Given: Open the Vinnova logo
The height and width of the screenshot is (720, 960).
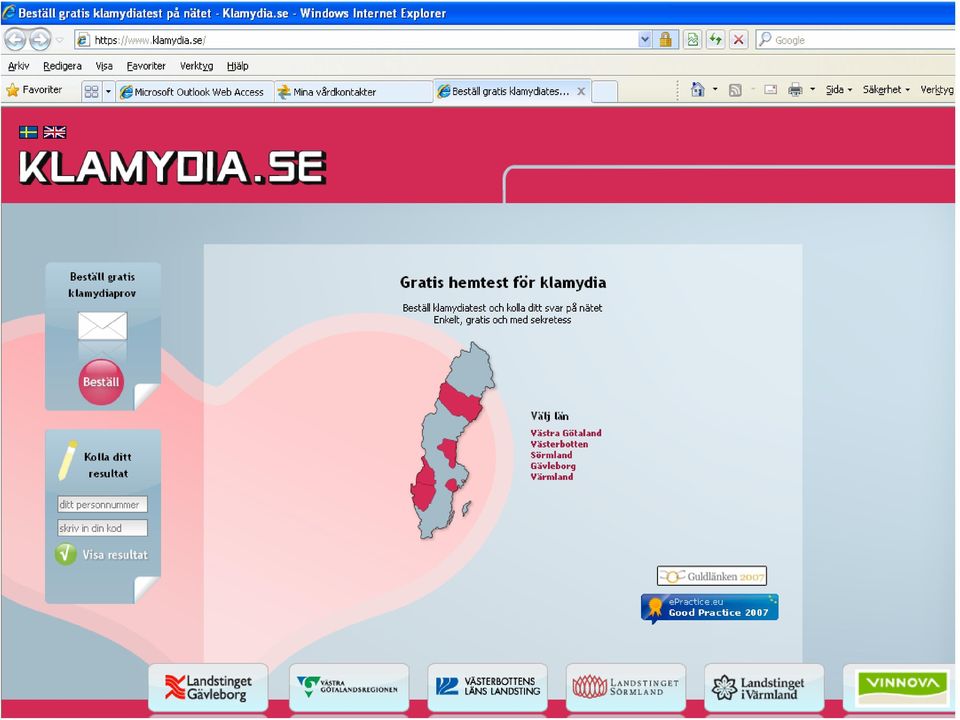Looking at the screenshot, I should (901, 687).
